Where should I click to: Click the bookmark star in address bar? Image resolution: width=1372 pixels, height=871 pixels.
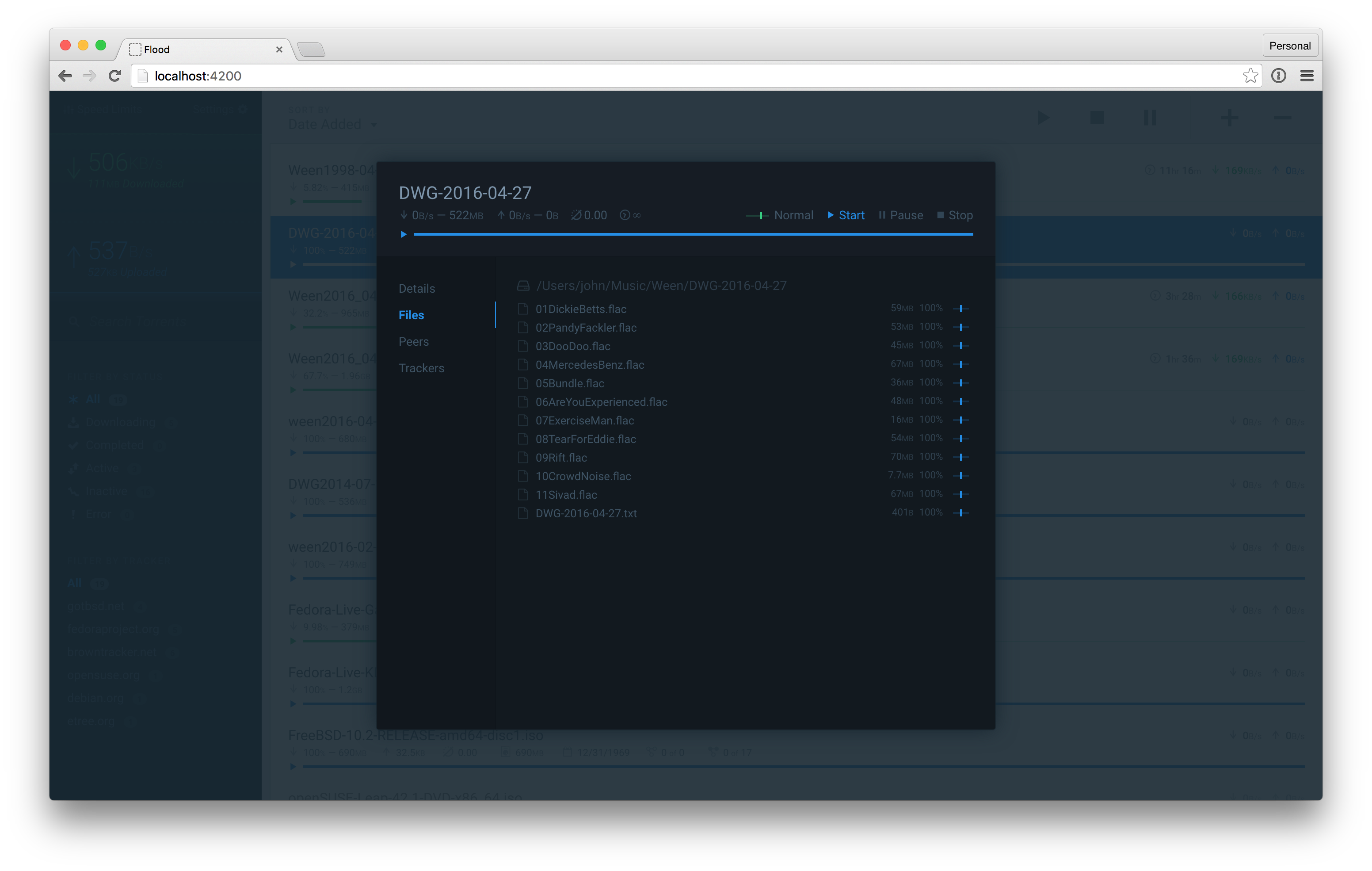click(1250, 76)
